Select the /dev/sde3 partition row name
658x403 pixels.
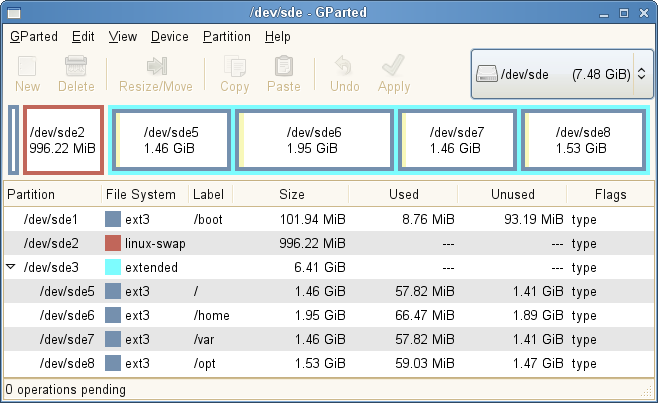pyautogui.click(x=51, y=267)
